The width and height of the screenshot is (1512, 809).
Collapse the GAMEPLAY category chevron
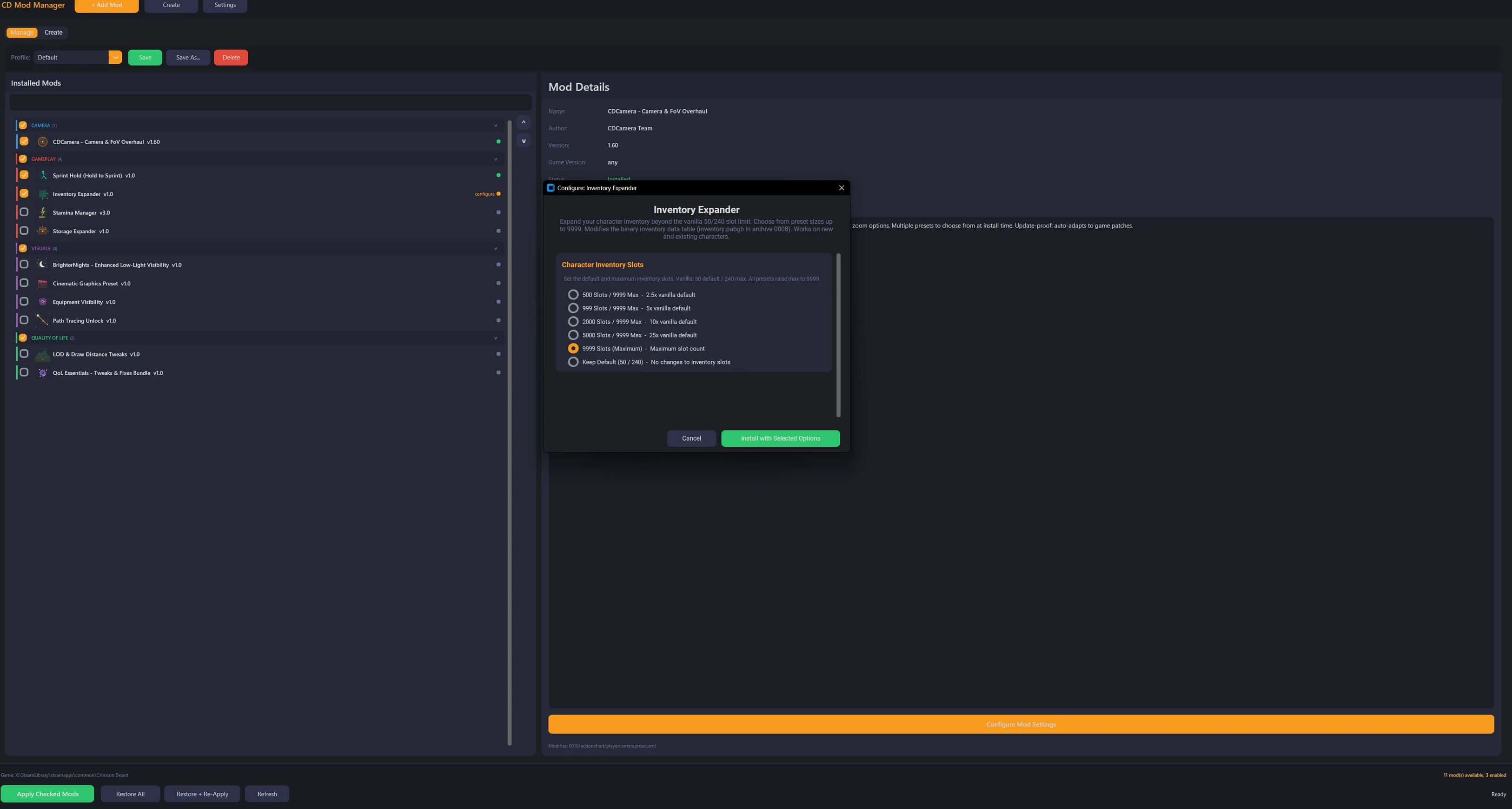pyautogui.click(x=495, y=159)
